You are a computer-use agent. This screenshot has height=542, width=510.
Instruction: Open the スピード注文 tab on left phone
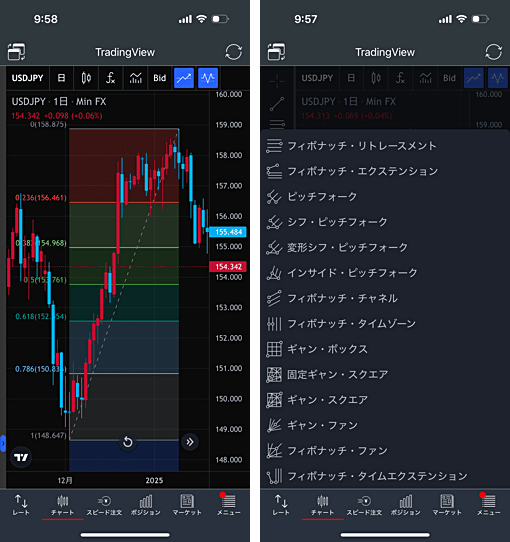104,505
